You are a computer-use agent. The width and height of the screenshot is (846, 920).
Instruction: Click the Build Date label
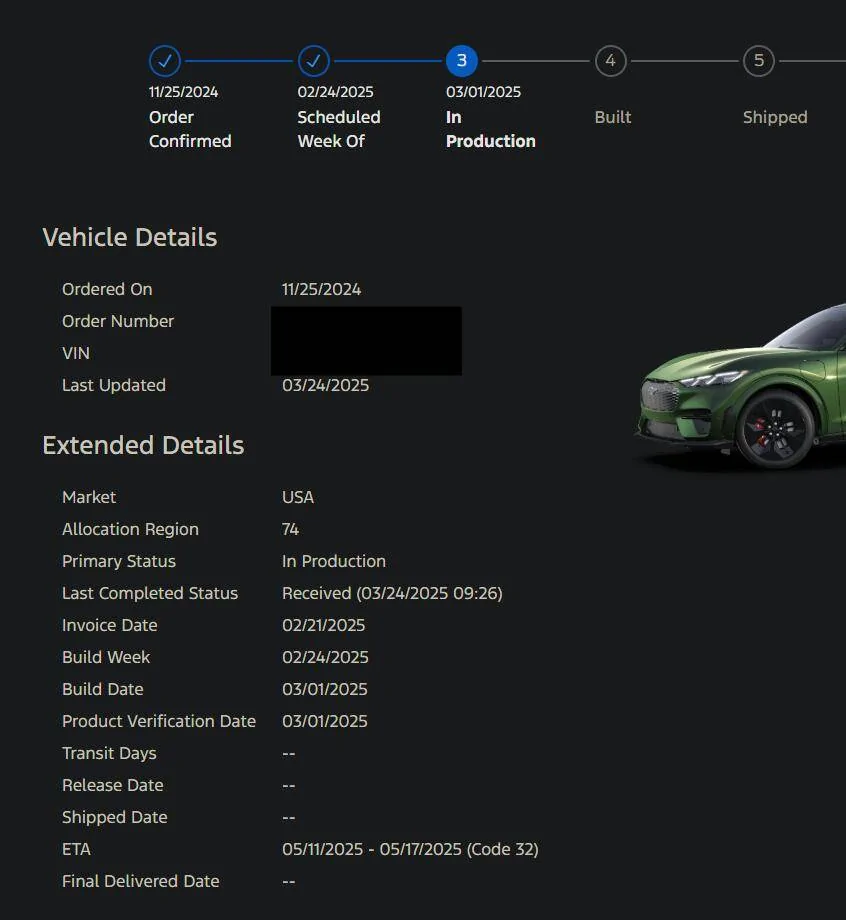[x=103, y=689]
